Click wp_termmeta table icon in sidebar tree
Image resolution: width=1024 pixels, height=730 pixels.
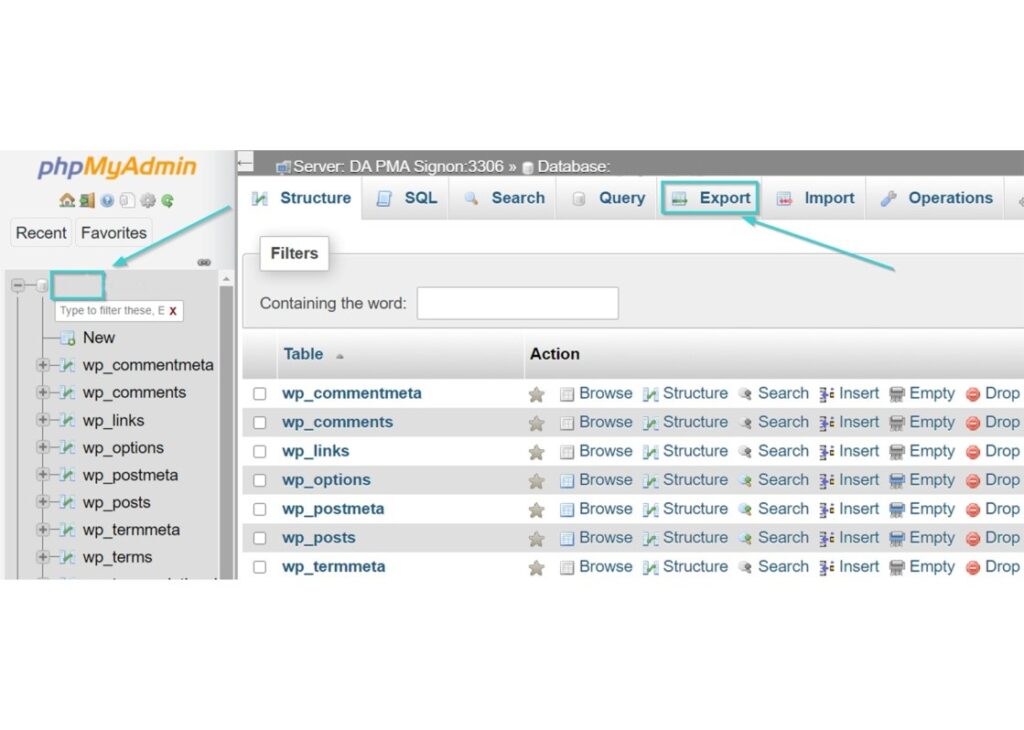67,530
